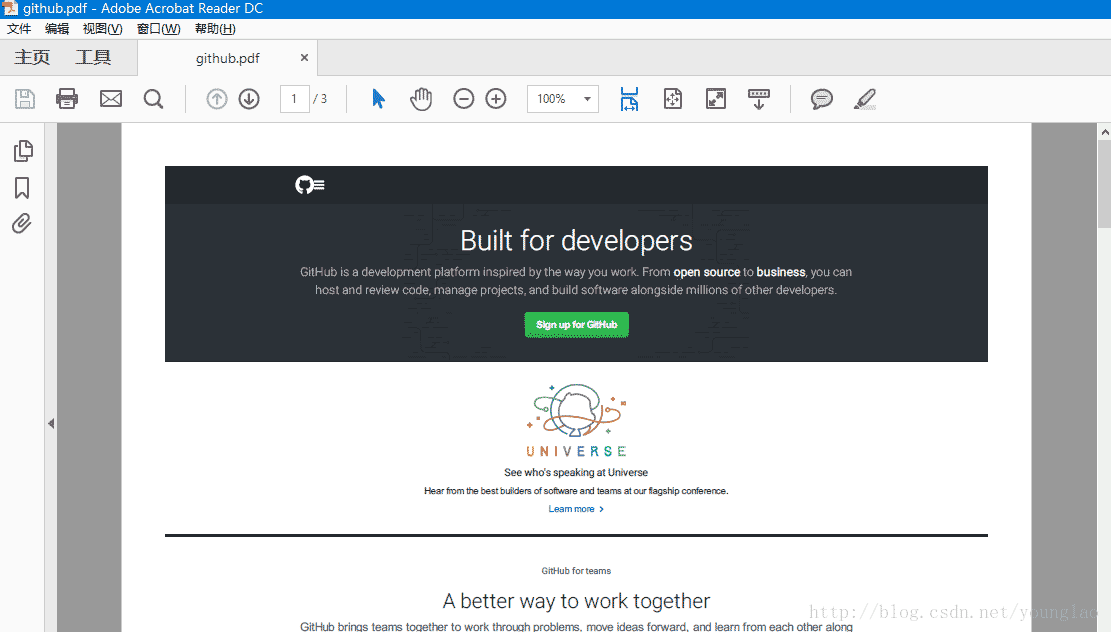Image resolution: width=1111 pixels, height=632 pixels.
Task: Open the read mode keyboard-arrow icon
Action: 759,98
